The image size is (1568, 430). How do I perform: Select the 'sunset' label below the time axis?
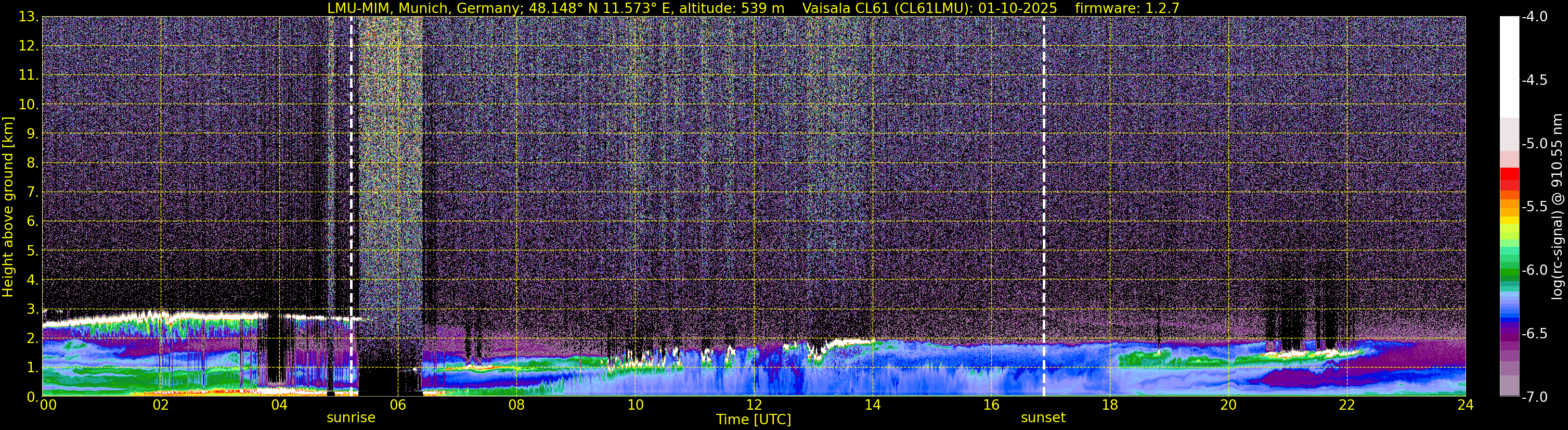click(x=1043, y=418)
